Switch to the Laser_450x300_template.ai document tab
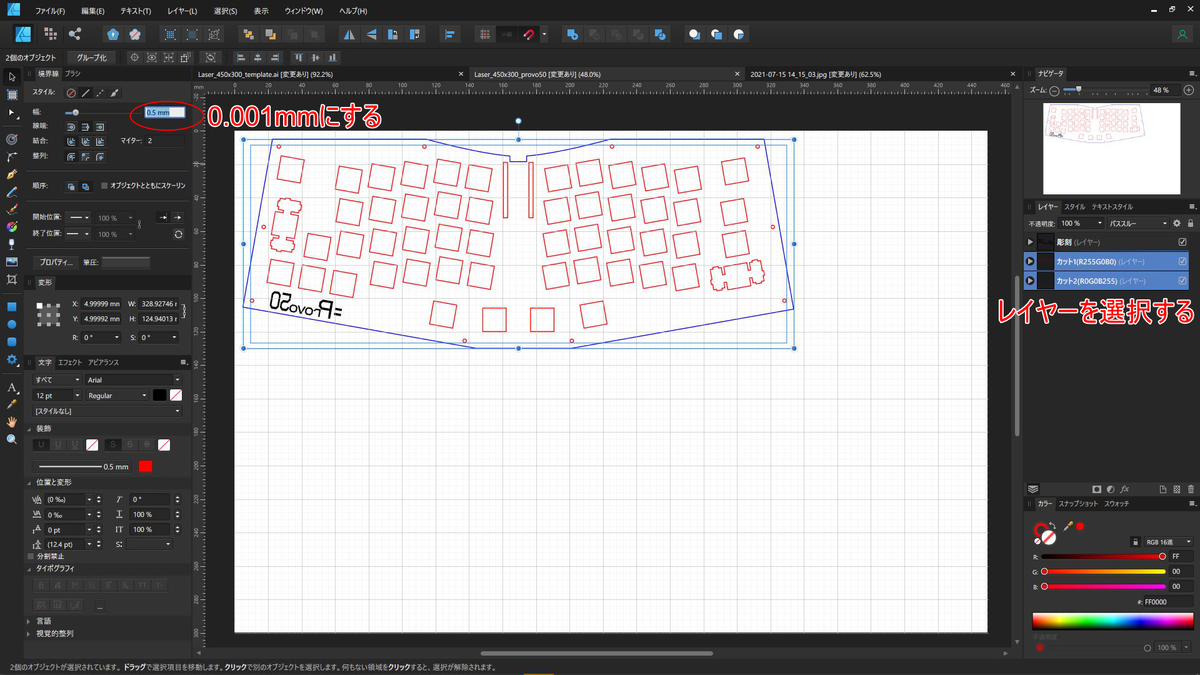The height and width of the screenshot is (675, 1200). 265,74
